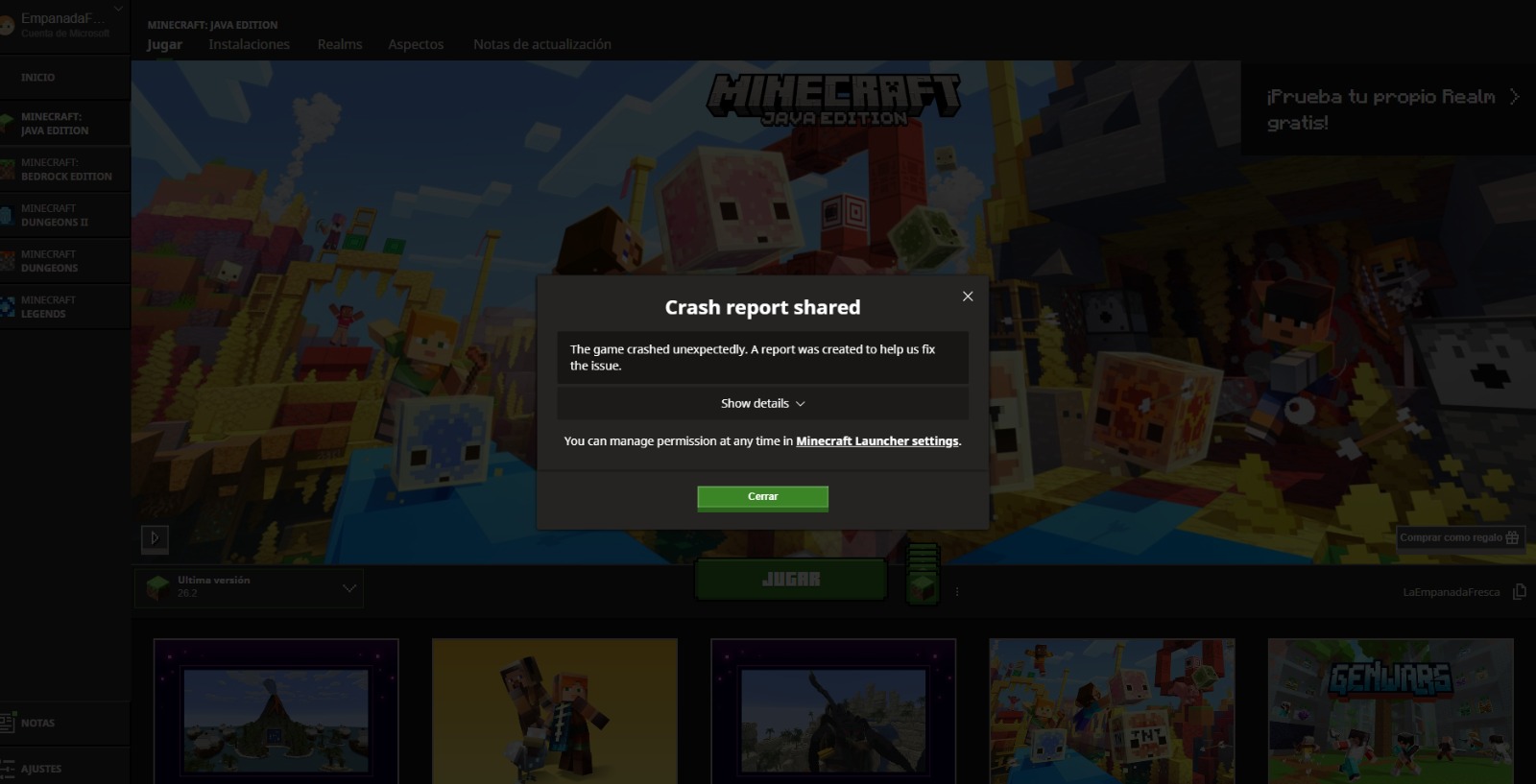Open the EmpanadaF account dropdown

coord(63,25)
